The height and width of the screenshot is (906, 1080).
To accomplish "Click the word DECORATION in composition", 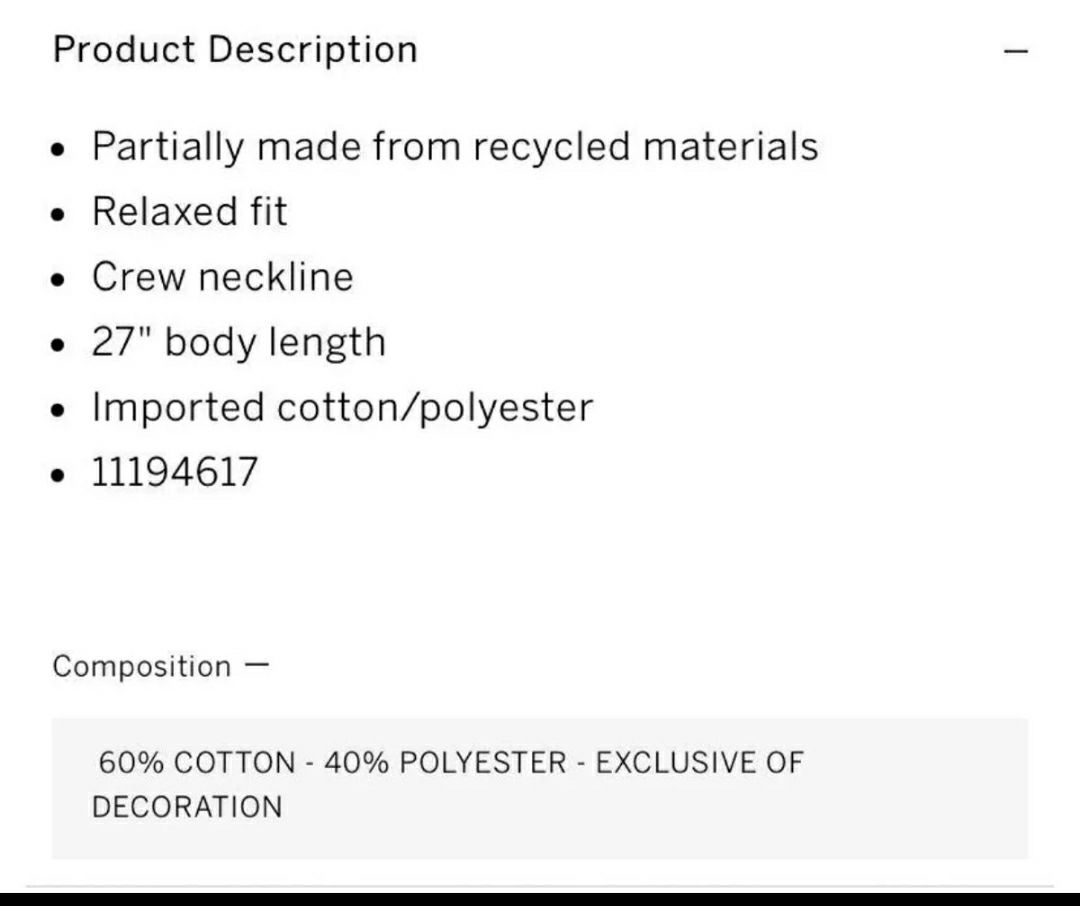I will [x=187, y=807].
